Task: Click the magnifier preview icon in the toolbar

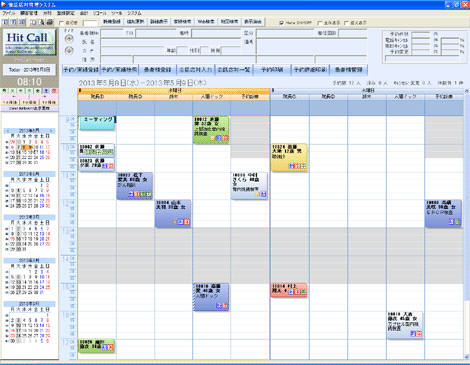Action: coord(41,22)
